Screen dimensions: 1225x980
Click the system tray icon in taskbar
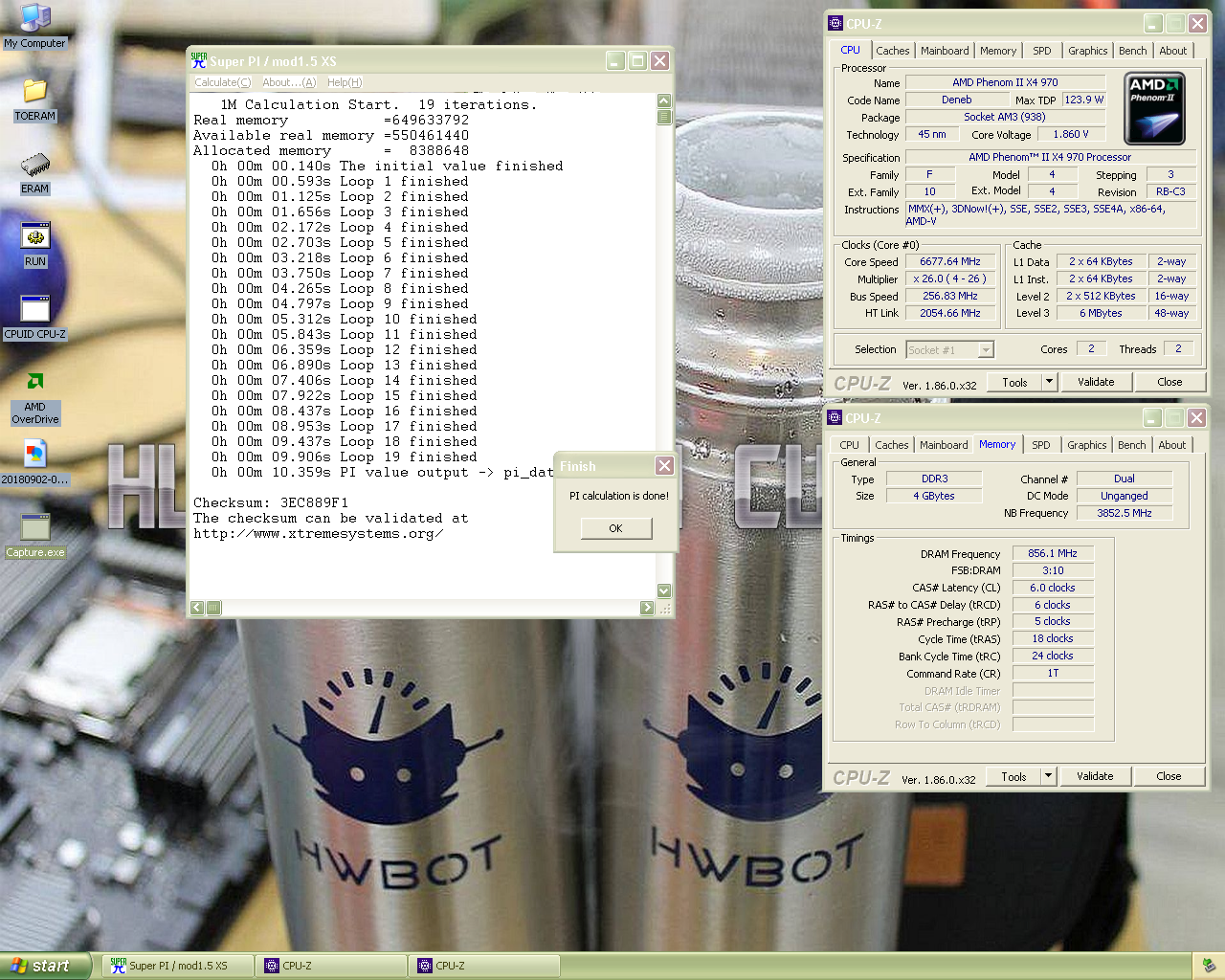(1209, 966)
